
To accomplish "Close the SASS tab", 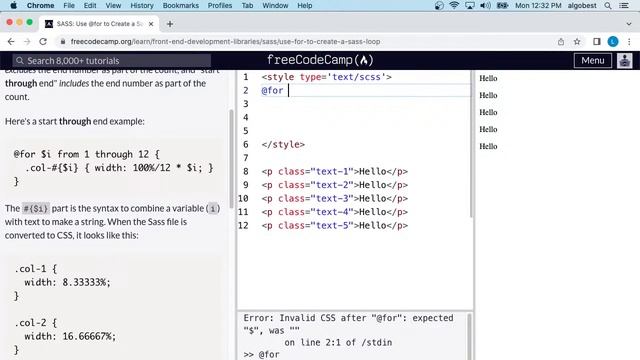I will click(x=151, y=24).
